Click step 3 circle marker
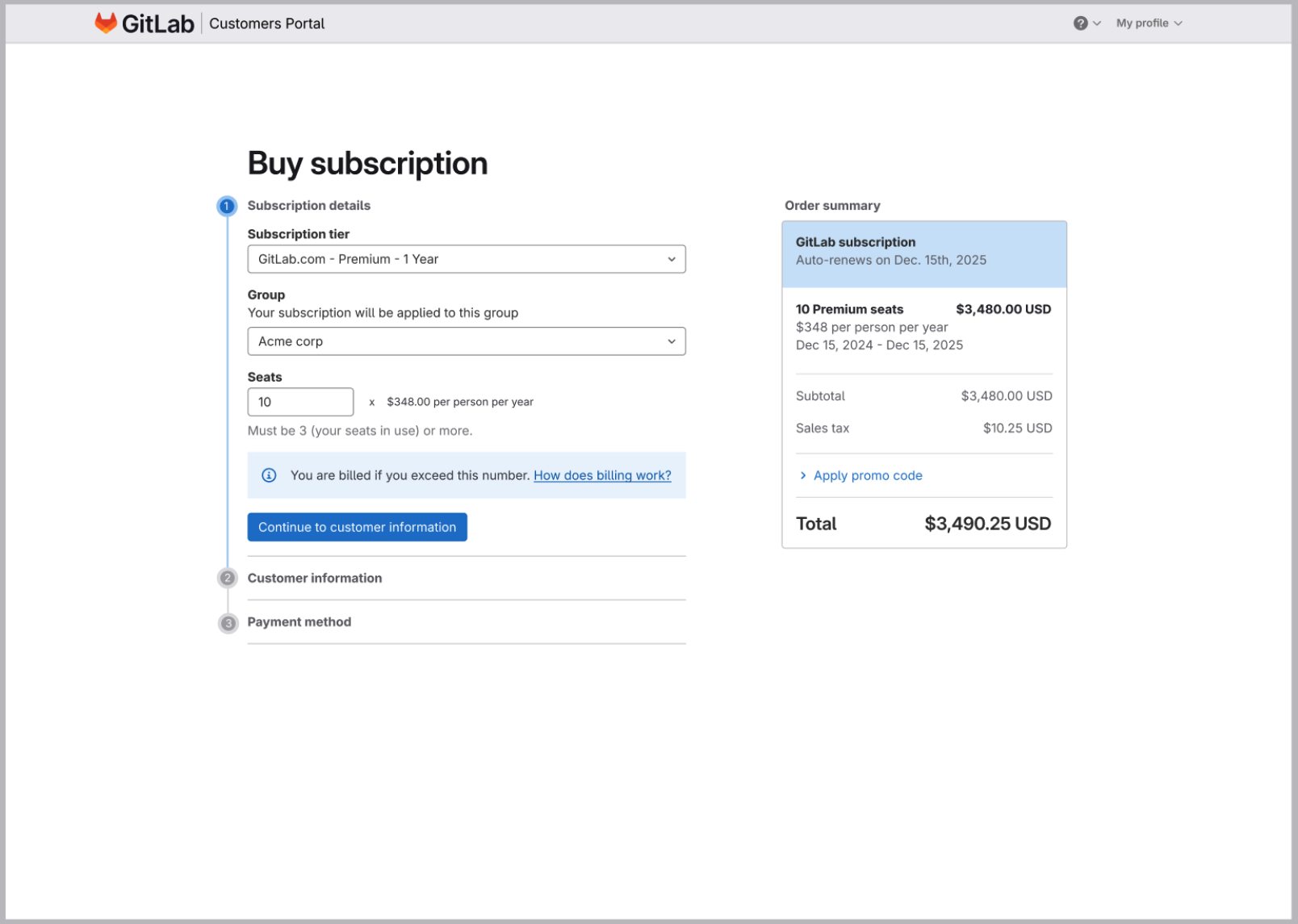The image size is (1298, 924). (x=228, y=623)
